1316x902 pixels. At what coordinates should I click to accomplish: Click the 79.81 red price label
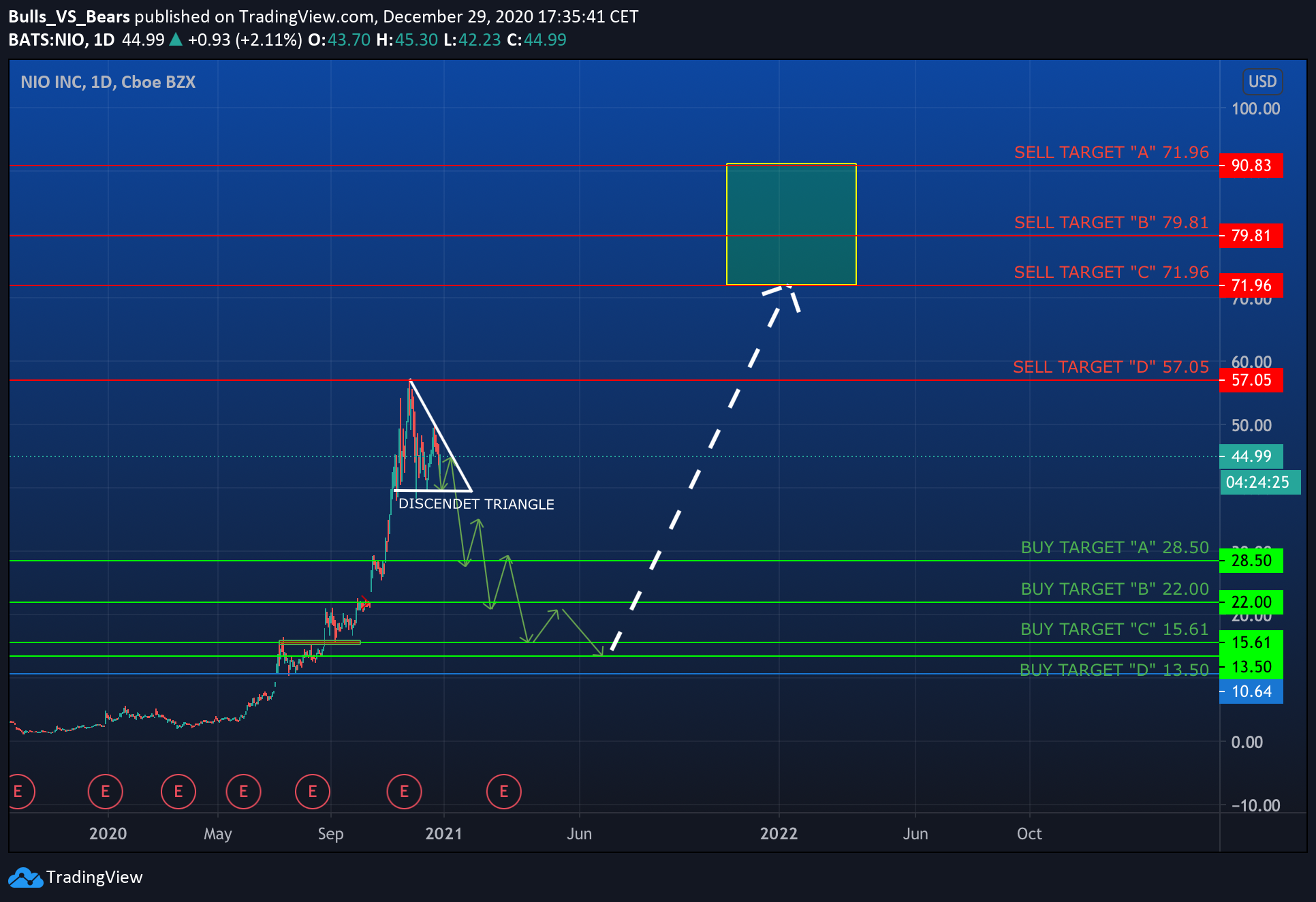[1251, 236]
